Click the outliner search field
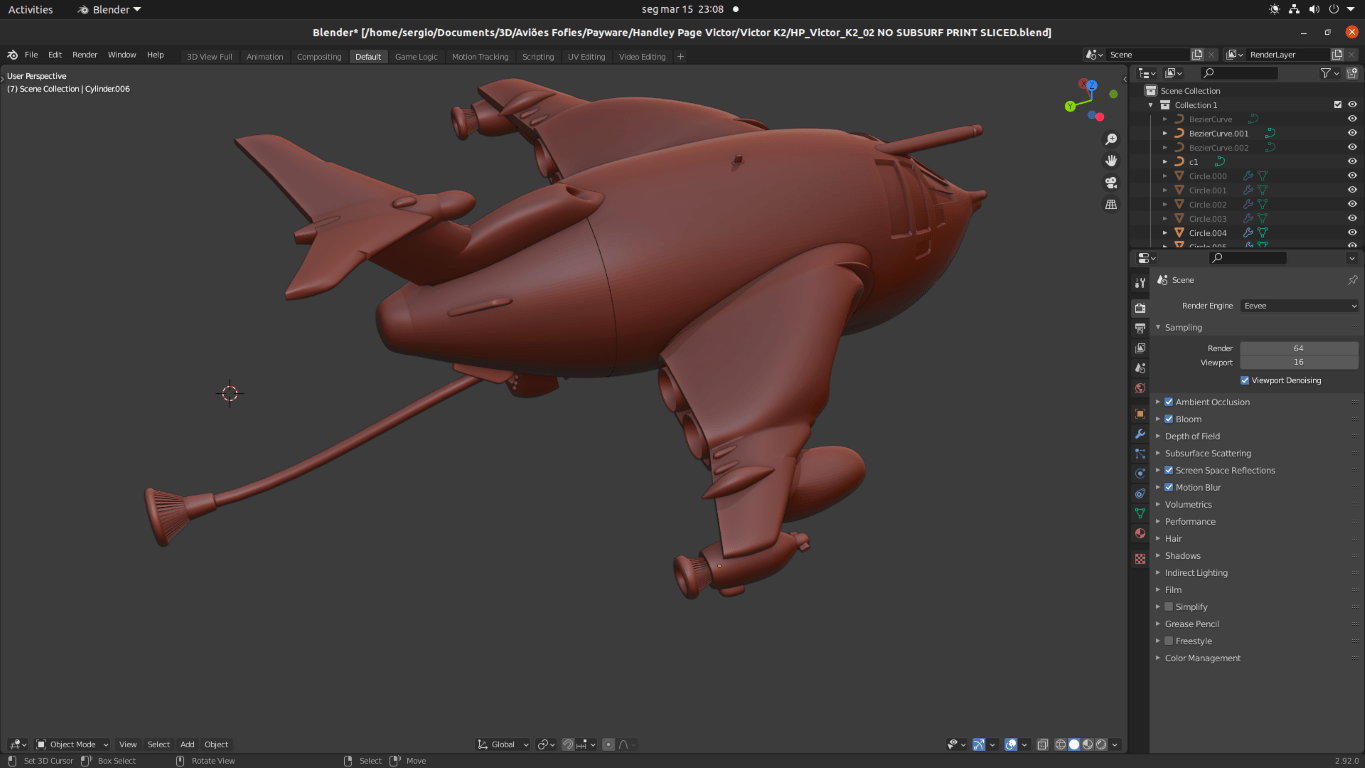 click(1240, 73)
